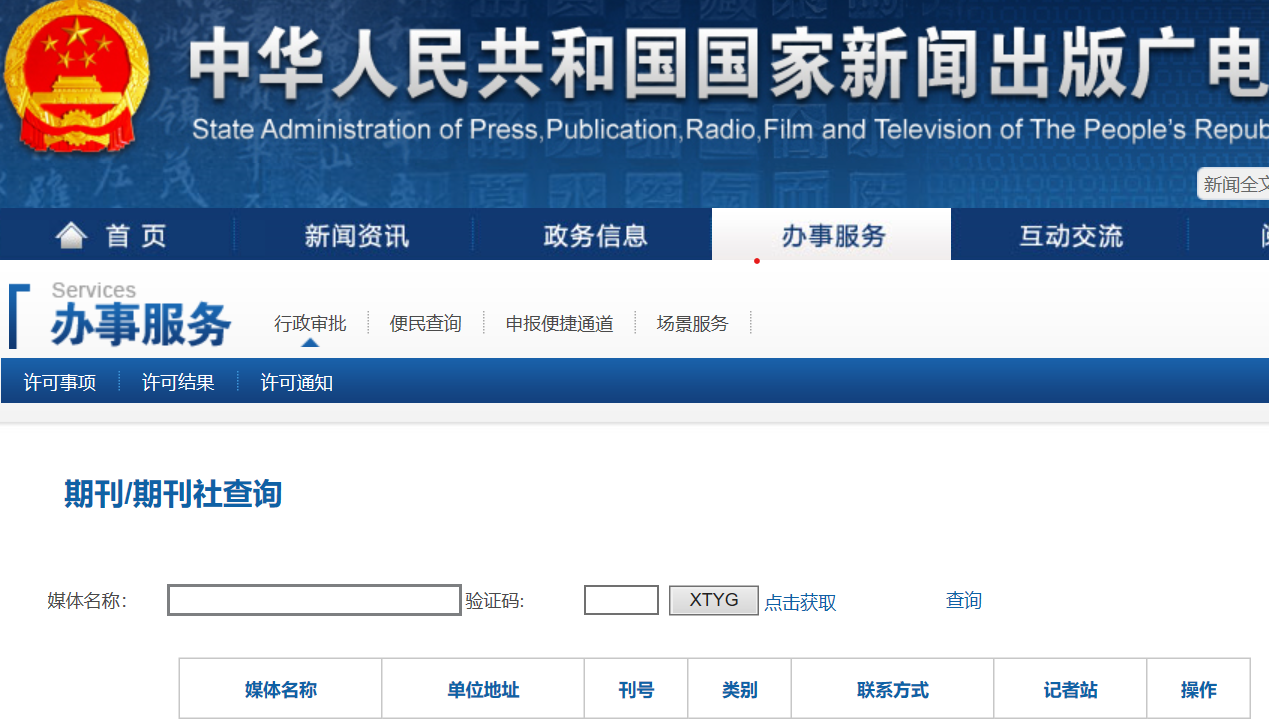Go to the 政务信息 section
This screenshot has height=726, width=1269.
coord(593,234)
